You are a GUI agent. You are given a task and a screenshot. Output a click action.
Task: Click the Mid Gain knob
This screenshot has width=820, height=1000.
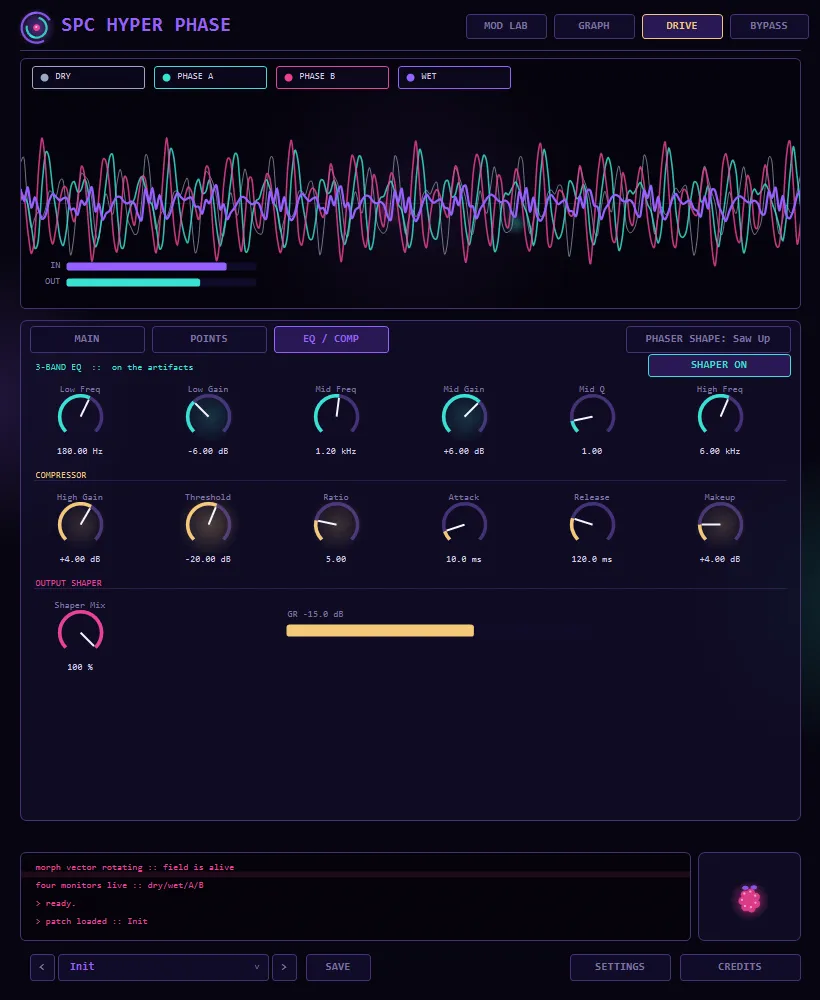(x=464, y=416)
